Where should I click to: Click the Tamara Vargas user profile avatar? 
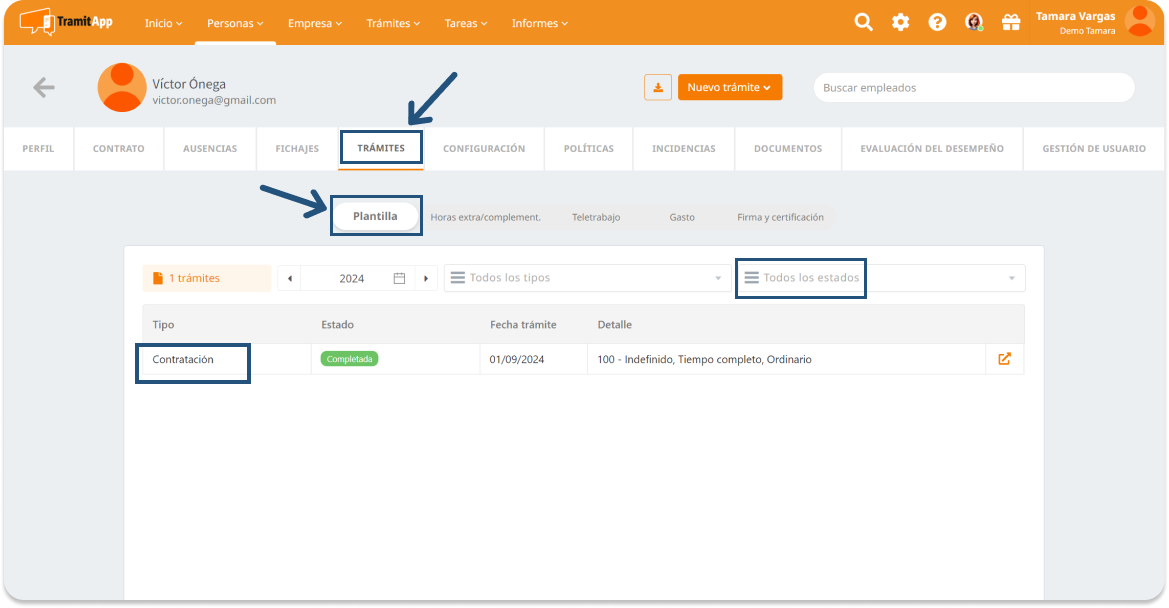click(x=1139, y=21)
